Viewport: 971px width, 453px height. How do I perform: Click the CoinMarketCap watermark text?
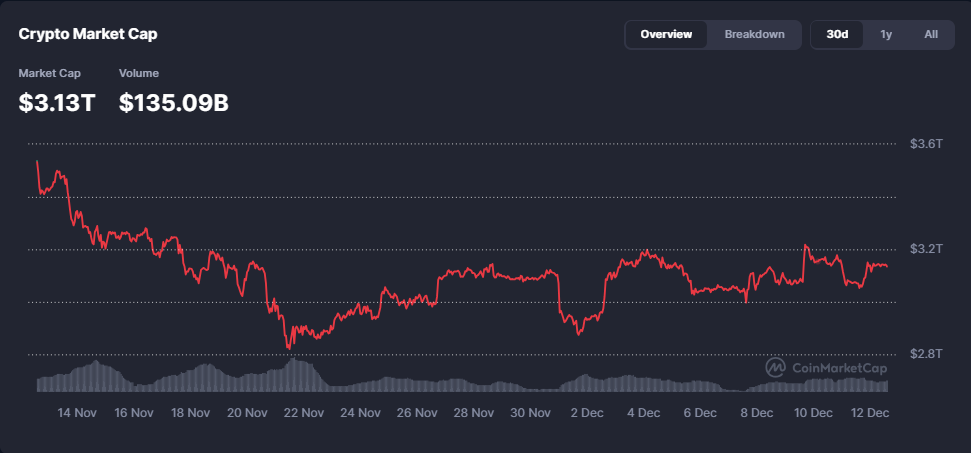(x=839, y=368)
